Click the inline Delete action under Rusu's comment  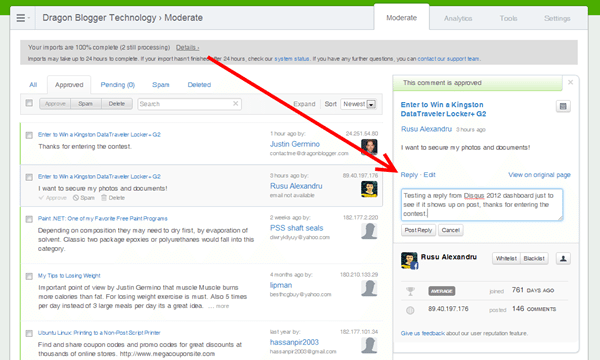click(x=113, y=198)
